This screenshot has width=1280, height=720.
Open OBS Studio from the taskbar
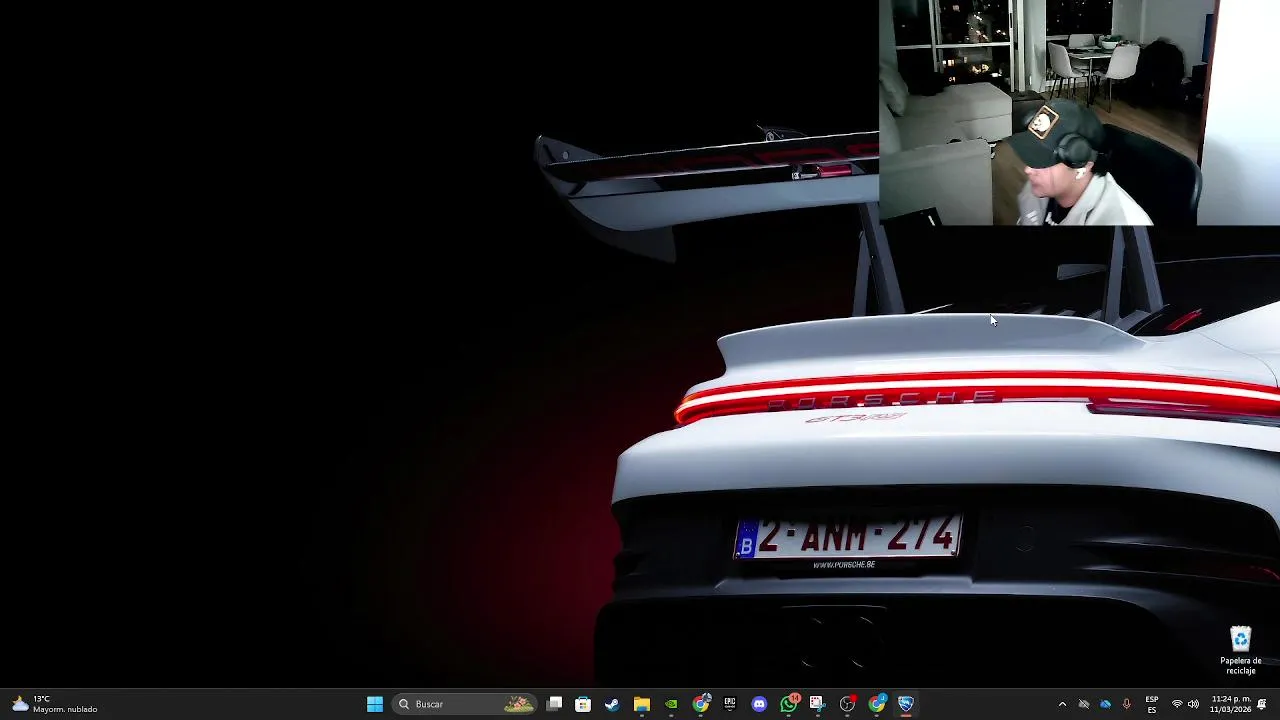847,704
